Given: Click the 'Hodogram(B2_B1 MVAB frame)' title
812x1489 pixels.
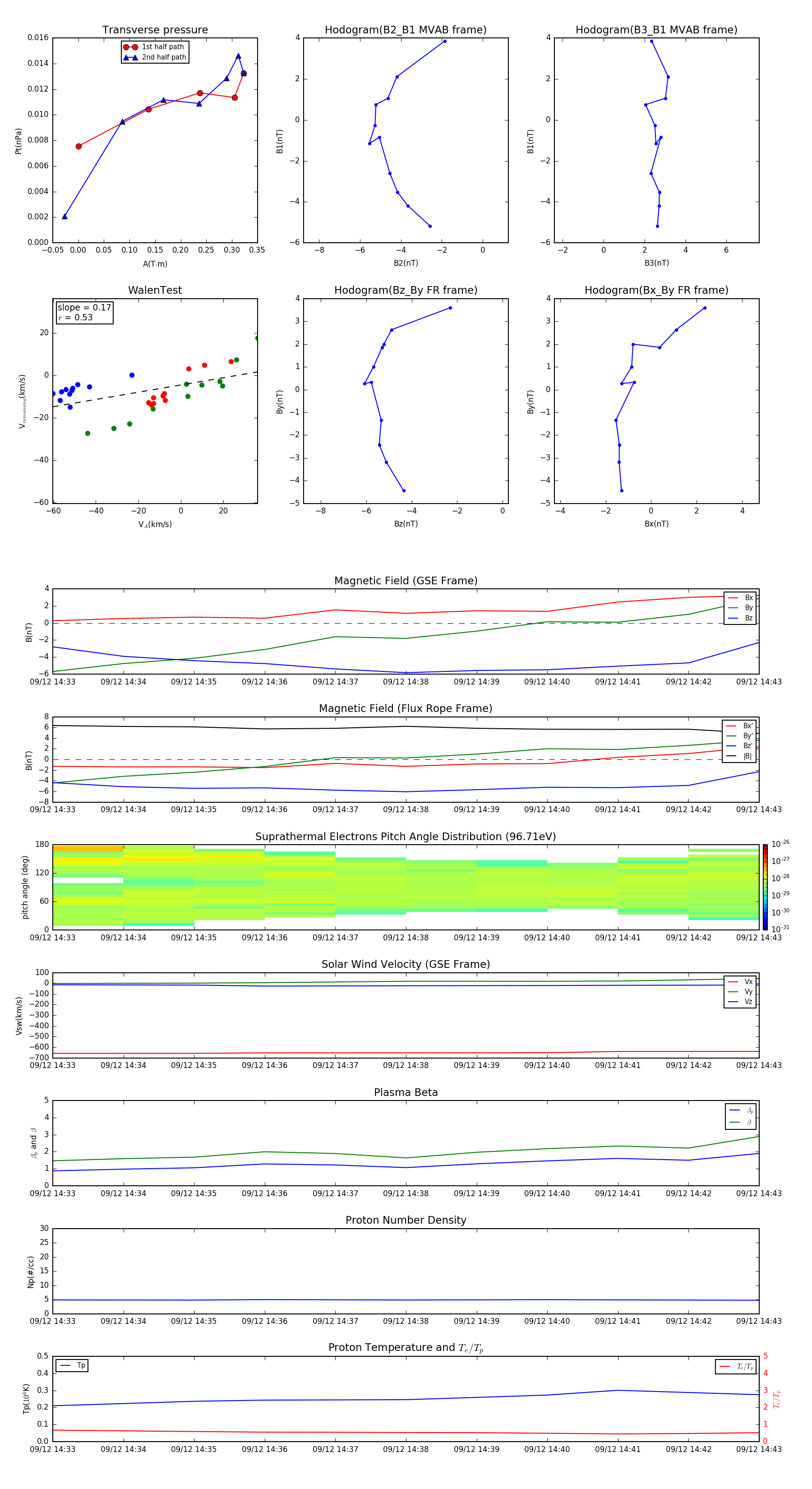Looking at the screenshot, I should pos(406,30).
